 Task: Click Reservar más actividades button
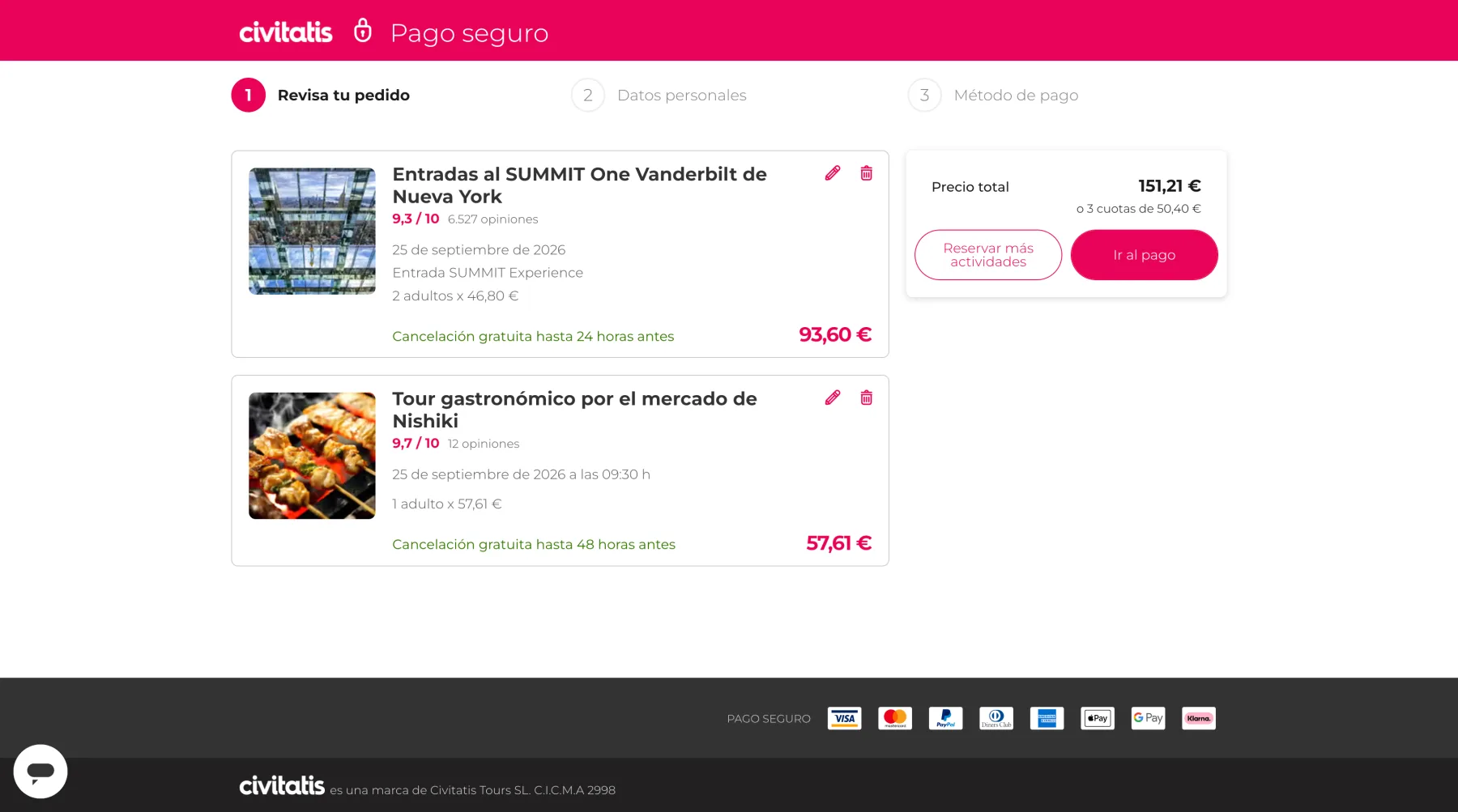tap(988, 255)
